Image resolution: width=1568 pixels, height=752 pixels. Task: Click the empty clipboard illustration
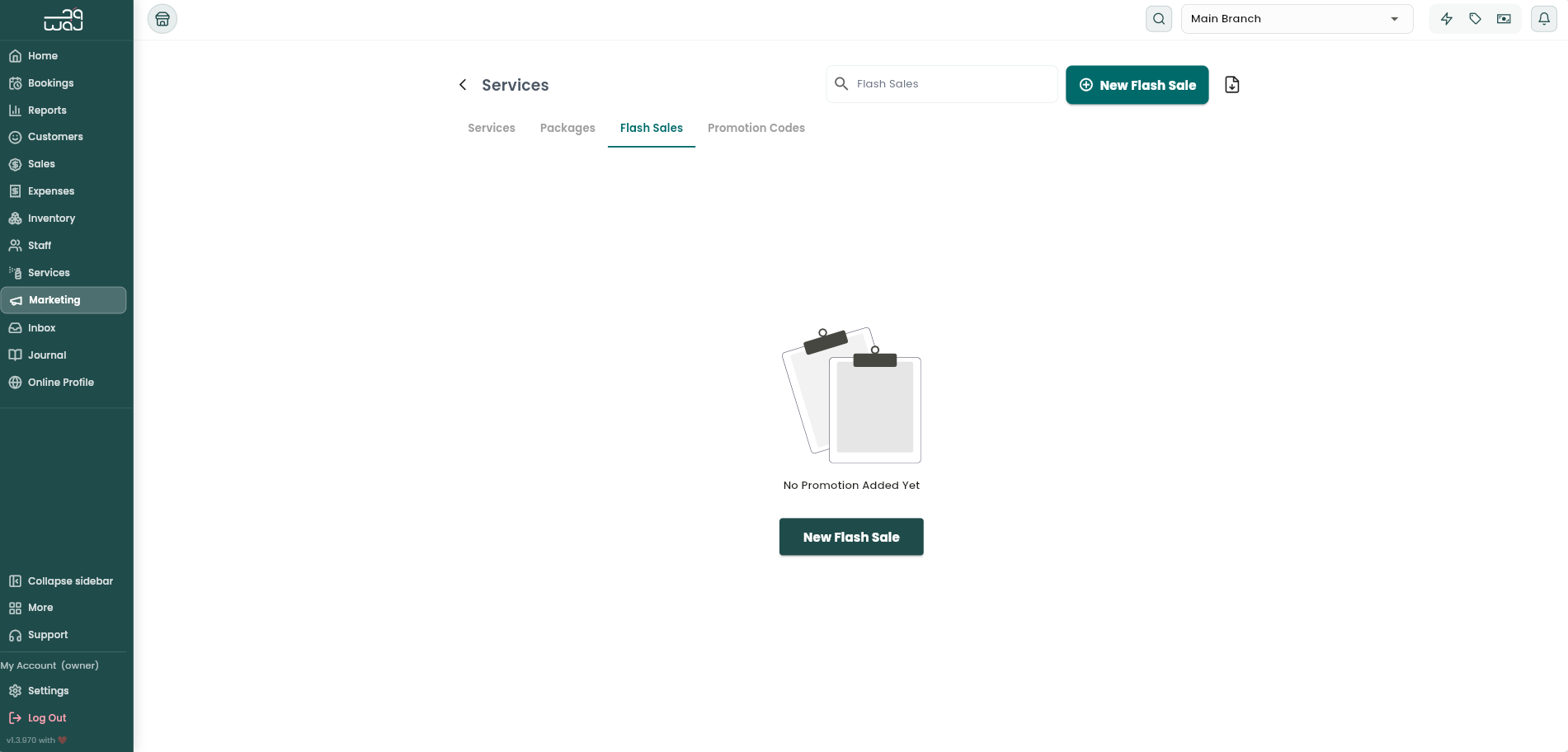[x=851, y=395]
